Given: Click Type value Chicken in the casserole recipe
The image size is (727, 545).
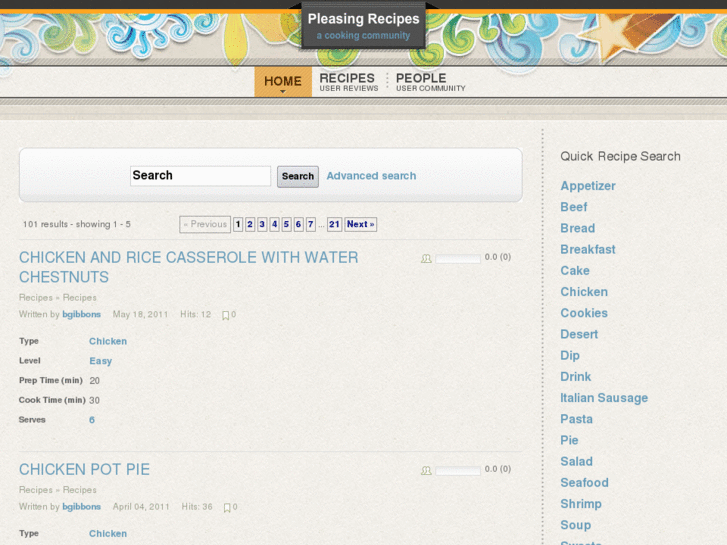Looking at the screenshot, I should 108,341.
